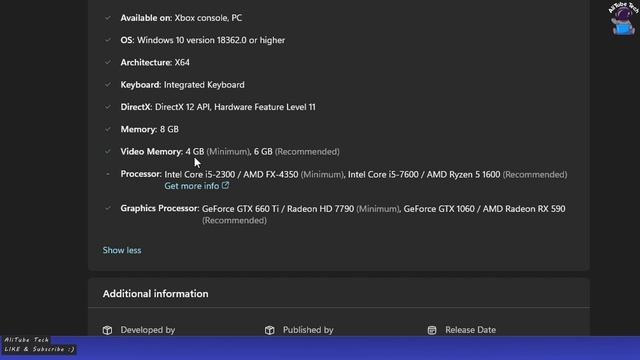The height and width of the screenshot is (360, 640).
Task: Click 'Intel Core i5-7600 / AMD Ryzen 5 1600'
Action: pyautogui.click(x=424, y=174)
